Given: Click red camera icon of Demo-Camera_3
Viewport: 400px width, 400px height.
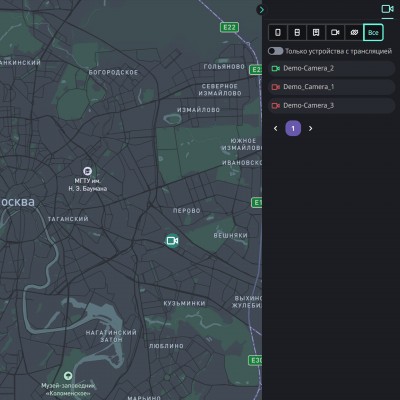Looking at the screenshot, I should [276, 106].
